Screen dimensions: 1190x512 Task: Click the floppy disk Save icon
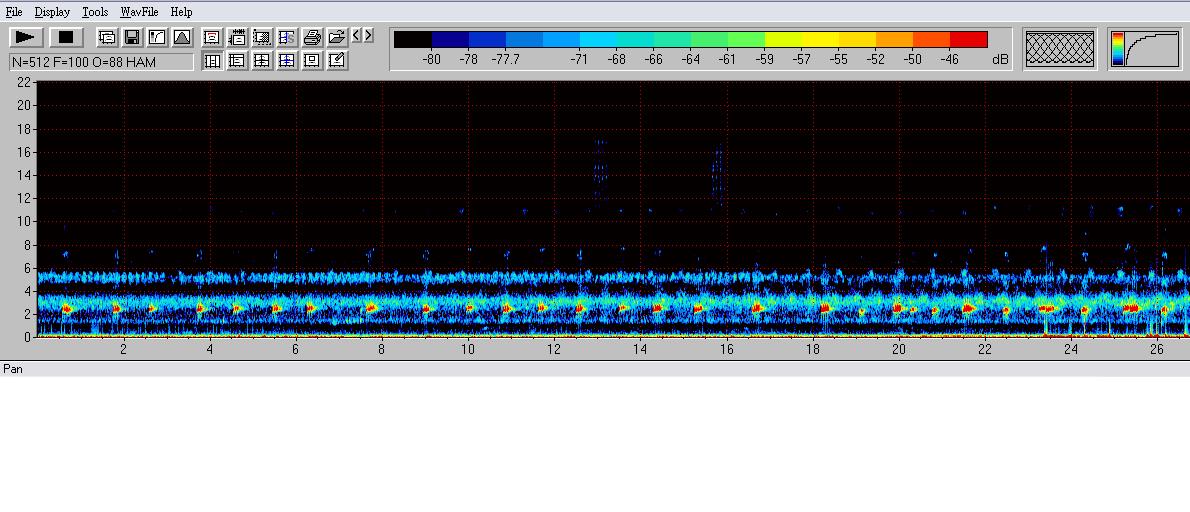click(x=132, y=37)
